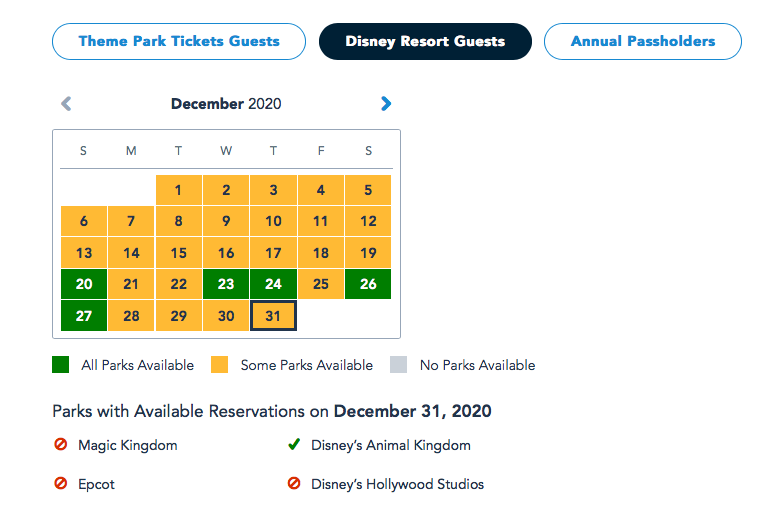765x513 pixels.
Task: Click the unavailable icon beside Hollywood Studios
Action: click(x=294, y=484)
